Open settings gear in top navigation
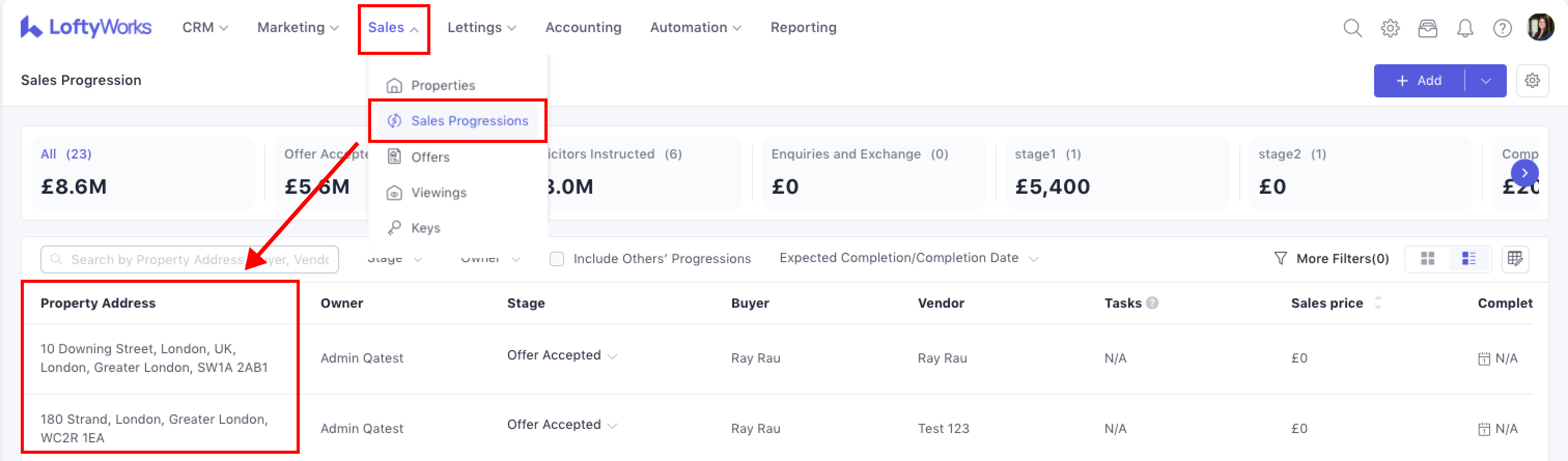 click(1390, 28)
